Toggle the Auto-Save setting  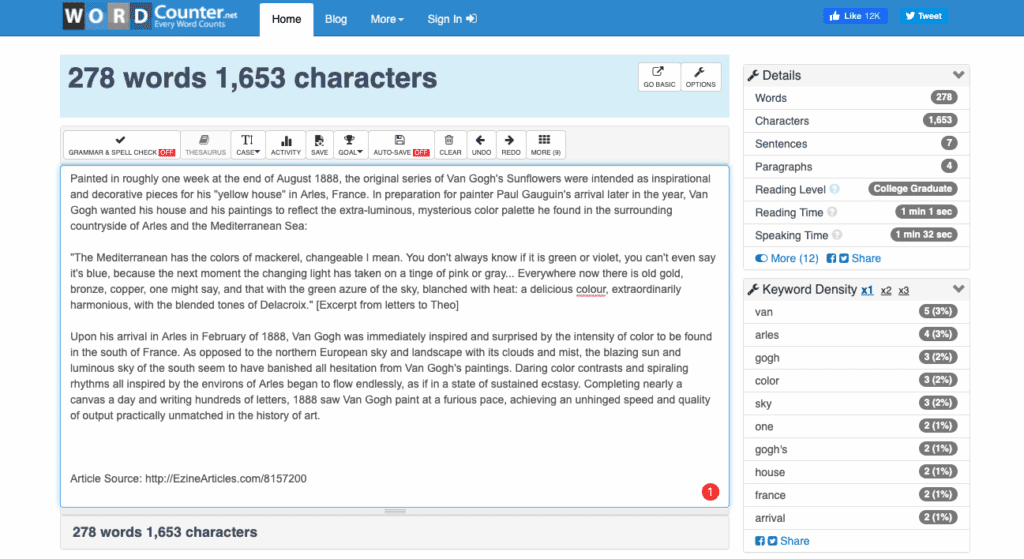pyautogui.click(x=400, y=145)
